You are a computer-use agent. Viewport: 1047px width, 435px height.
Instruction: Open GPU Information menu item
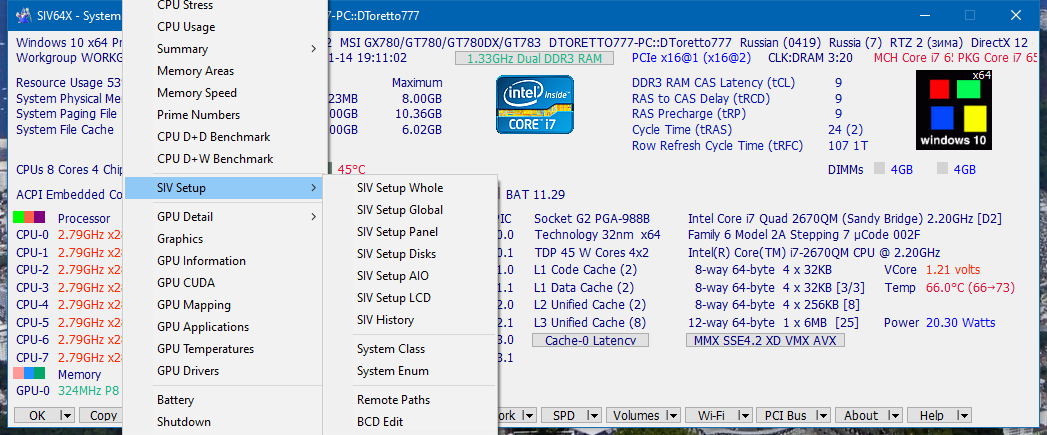click(x=225, y=261)
